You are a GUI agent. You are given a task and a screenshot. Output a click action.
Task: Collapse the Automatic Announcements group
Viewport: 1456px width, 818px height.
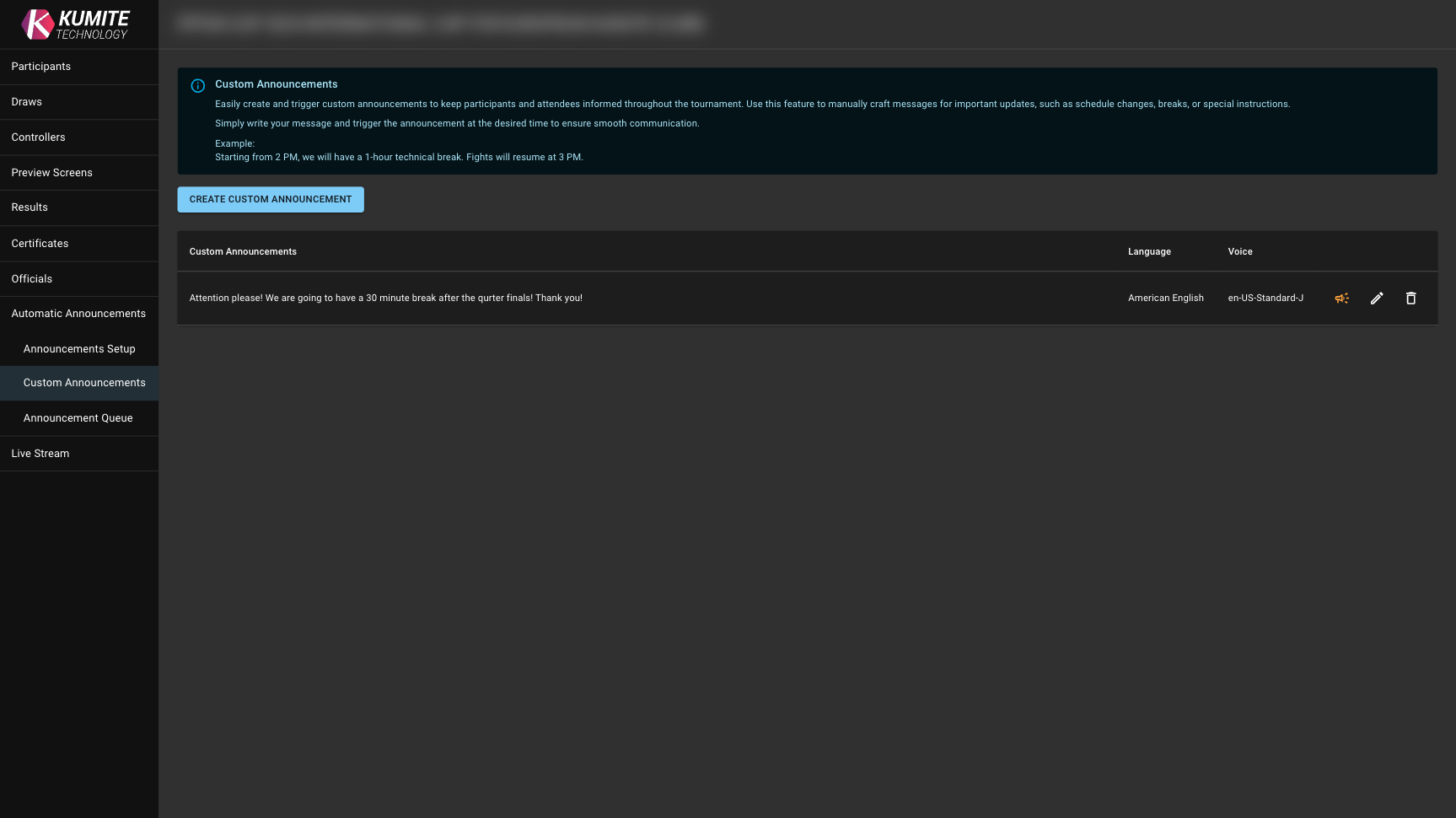coord(78,314)
